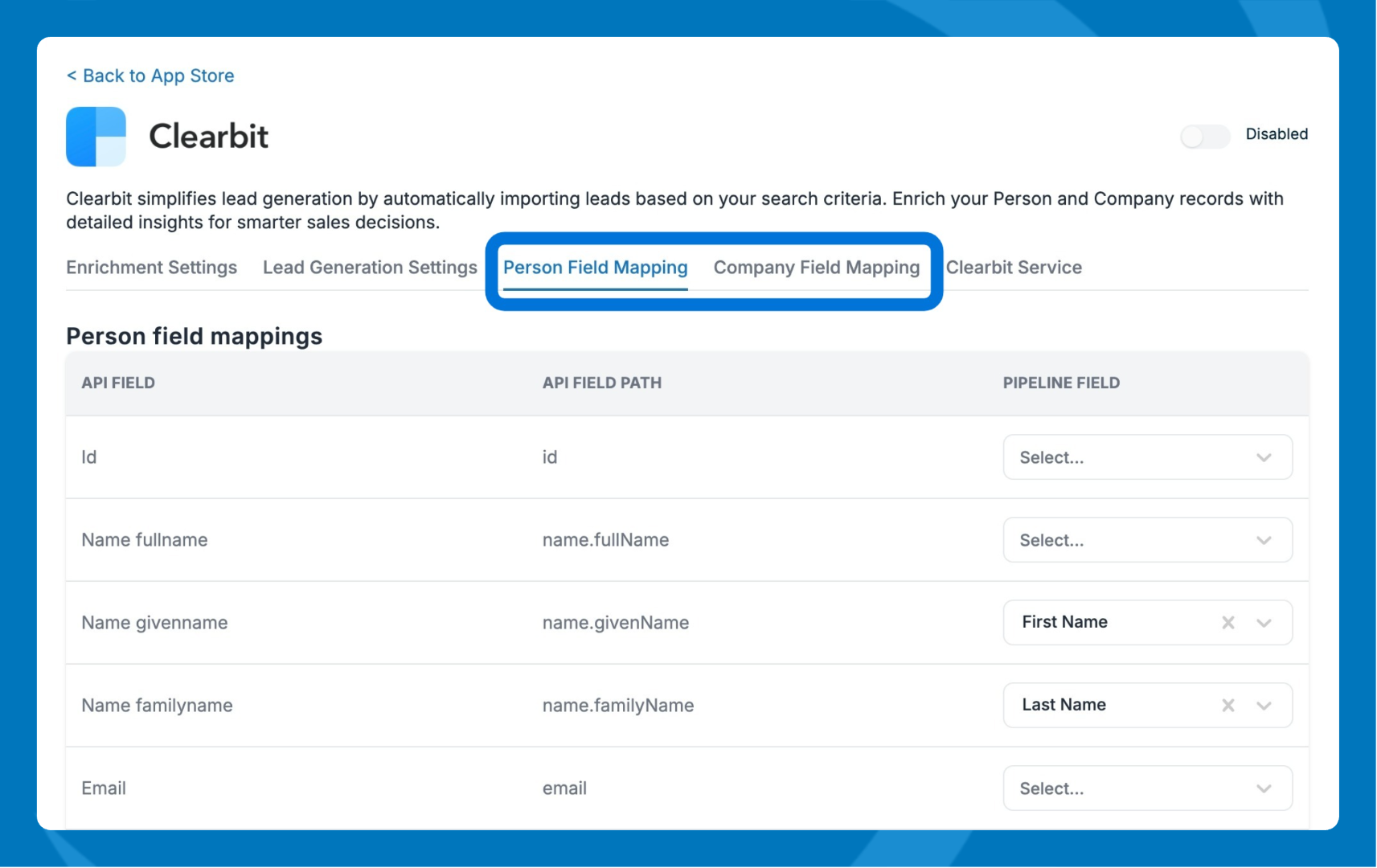Click chevron arrow in Id row dropdown
The image size is (1377, 868).
click(x=1264, y=458)
